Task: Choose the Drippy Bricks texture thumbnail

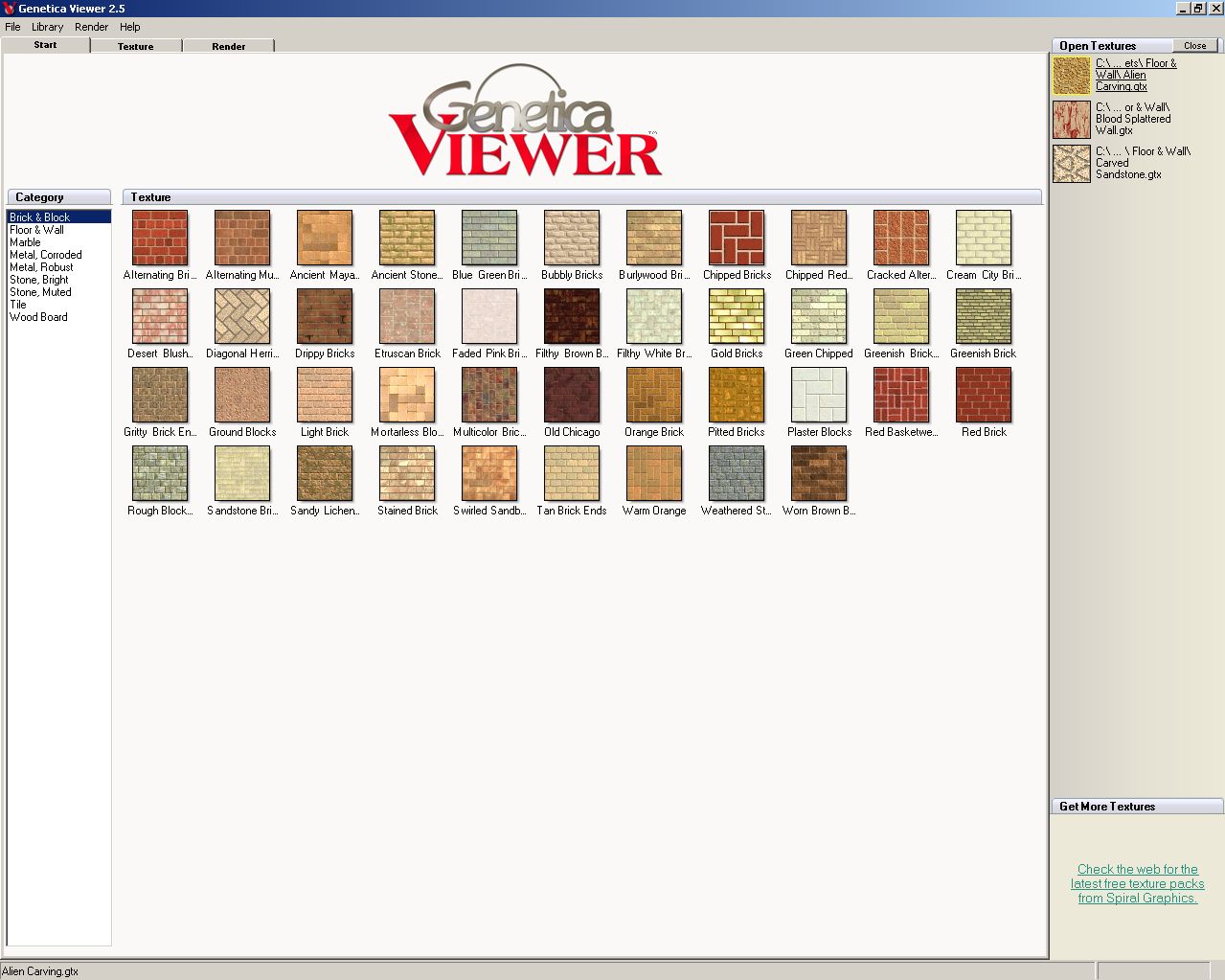Action: pyautogui.click(x=325, y=316)
